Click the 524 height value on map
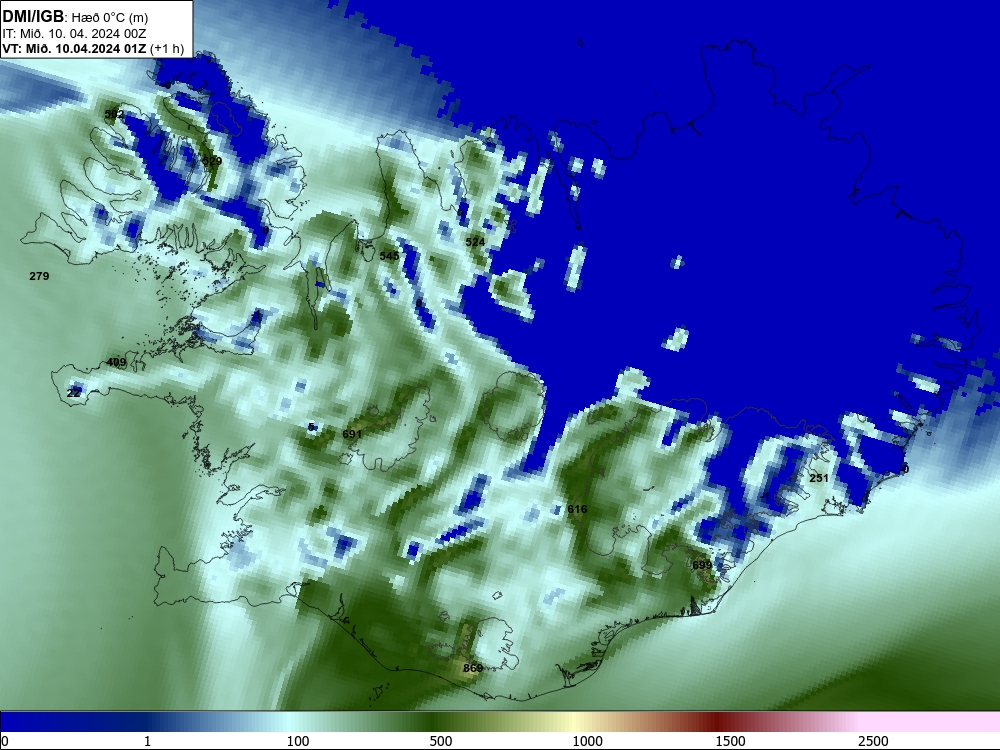This screenshot has width=1000, height=750. pyautogui.click(x=475, y=242)
